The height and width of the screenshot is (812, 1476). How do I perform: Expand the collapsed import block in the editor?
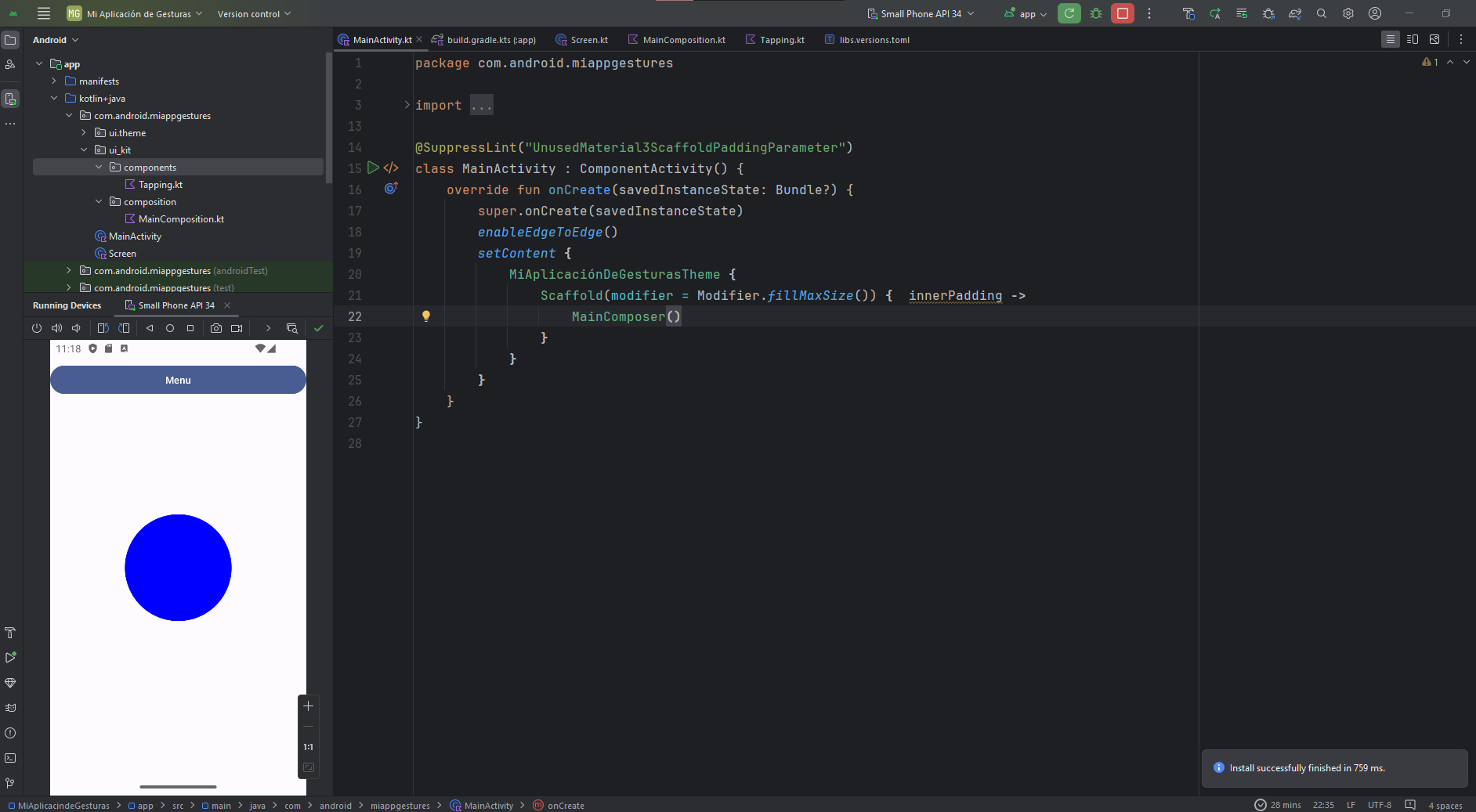(x=407, y=105)
